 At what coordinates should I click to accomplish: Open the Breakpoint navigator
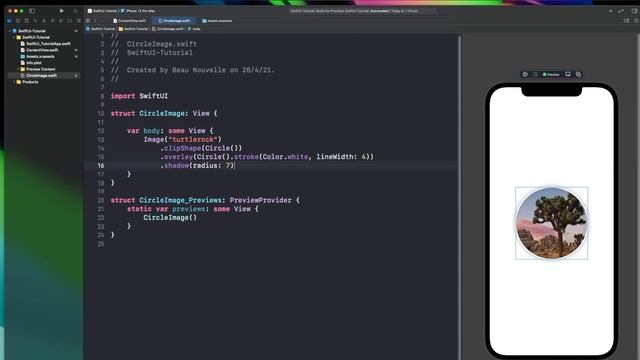click(x=70, y=20)
